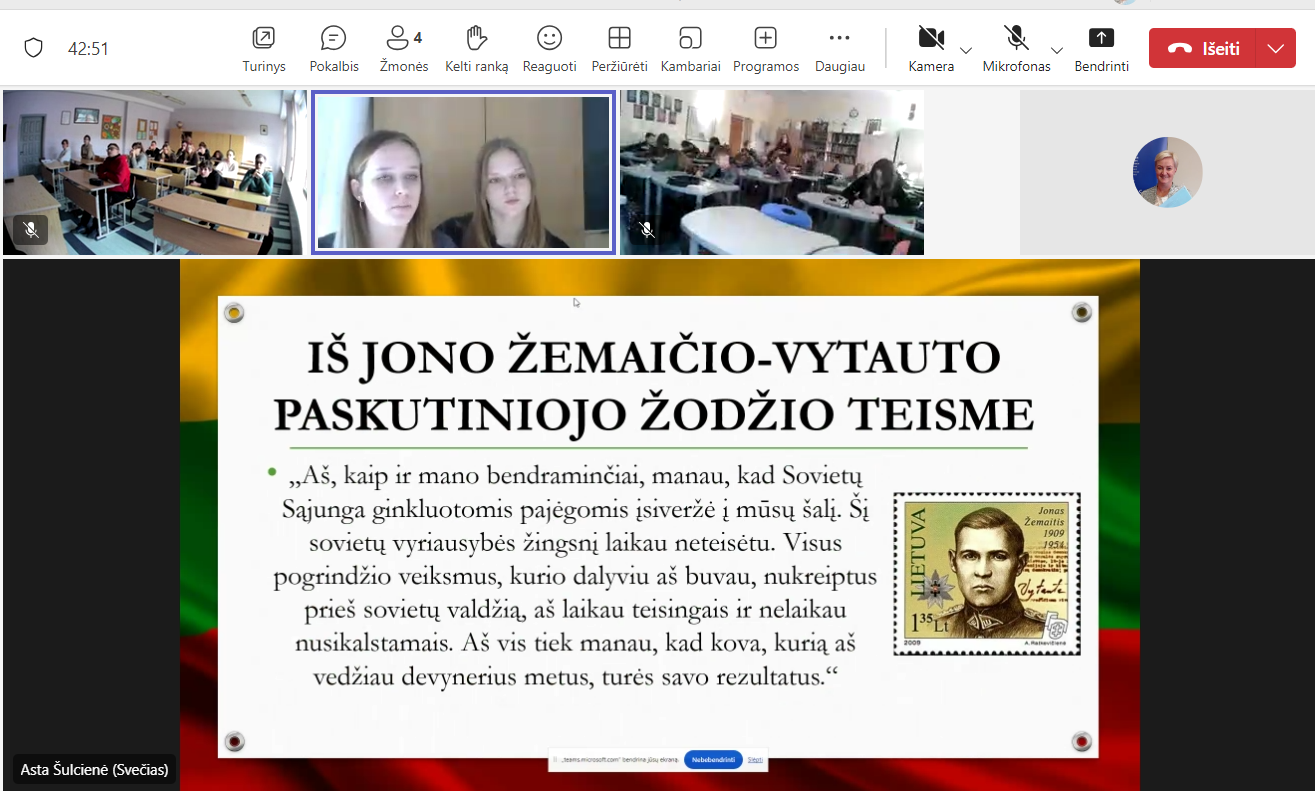Raise hand with Kelti ranką

(476, 49)
